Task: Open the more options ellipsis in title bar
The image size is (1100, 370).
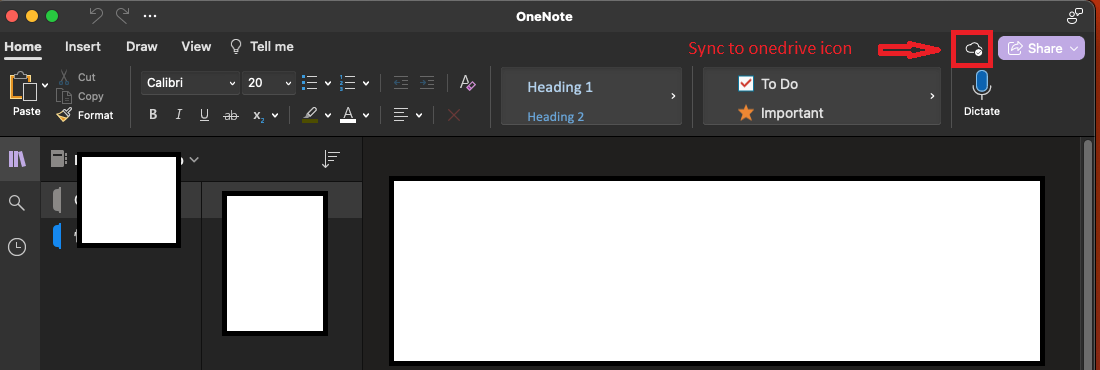Action: [x=149, y=15]
